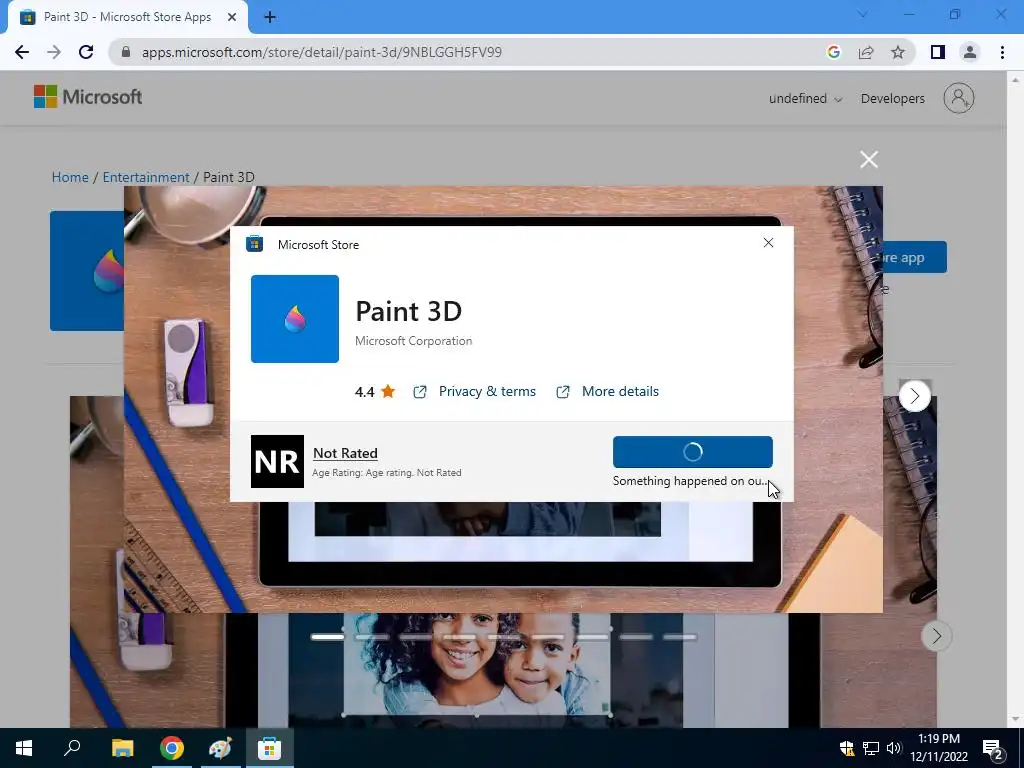This screenshot has width=1024, height=768.
Task: Click the Microsoft logo in the header
Action: tap(88, 97)
